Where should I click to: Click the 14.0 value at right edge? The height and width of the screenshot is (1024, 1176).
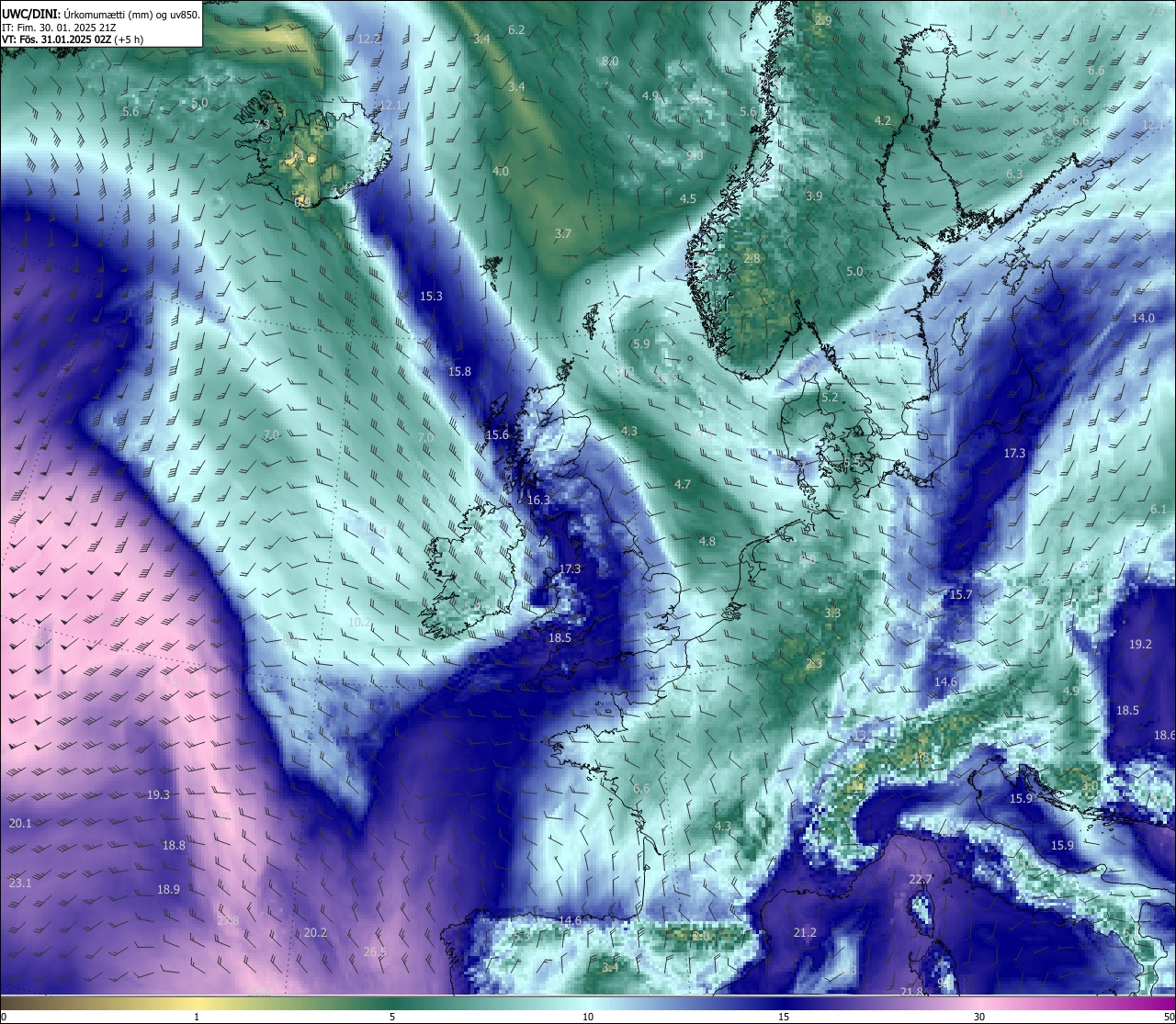(x=1143, y=318)
